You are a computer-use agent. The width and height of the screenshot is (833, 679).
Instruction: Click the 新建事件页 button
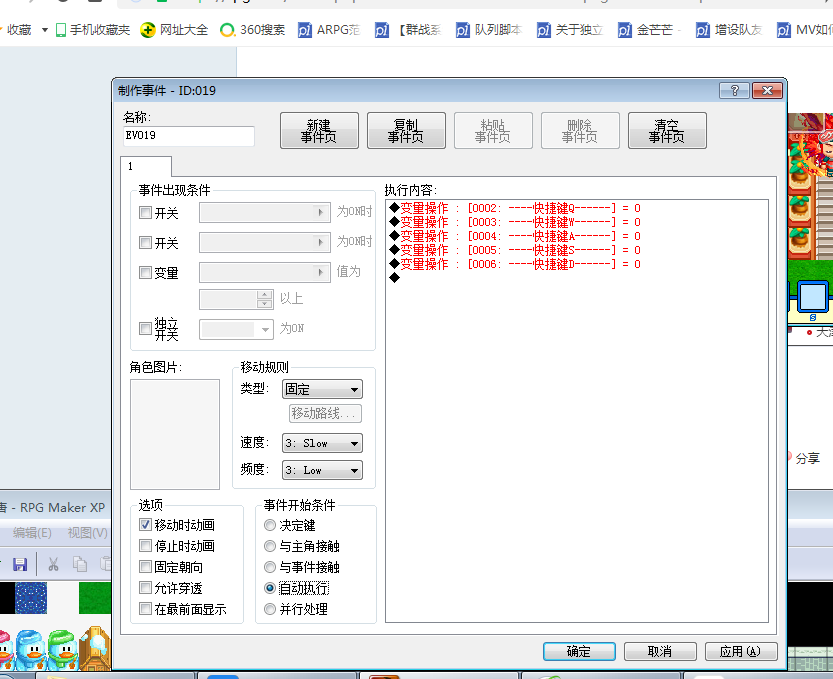(319, 131)
